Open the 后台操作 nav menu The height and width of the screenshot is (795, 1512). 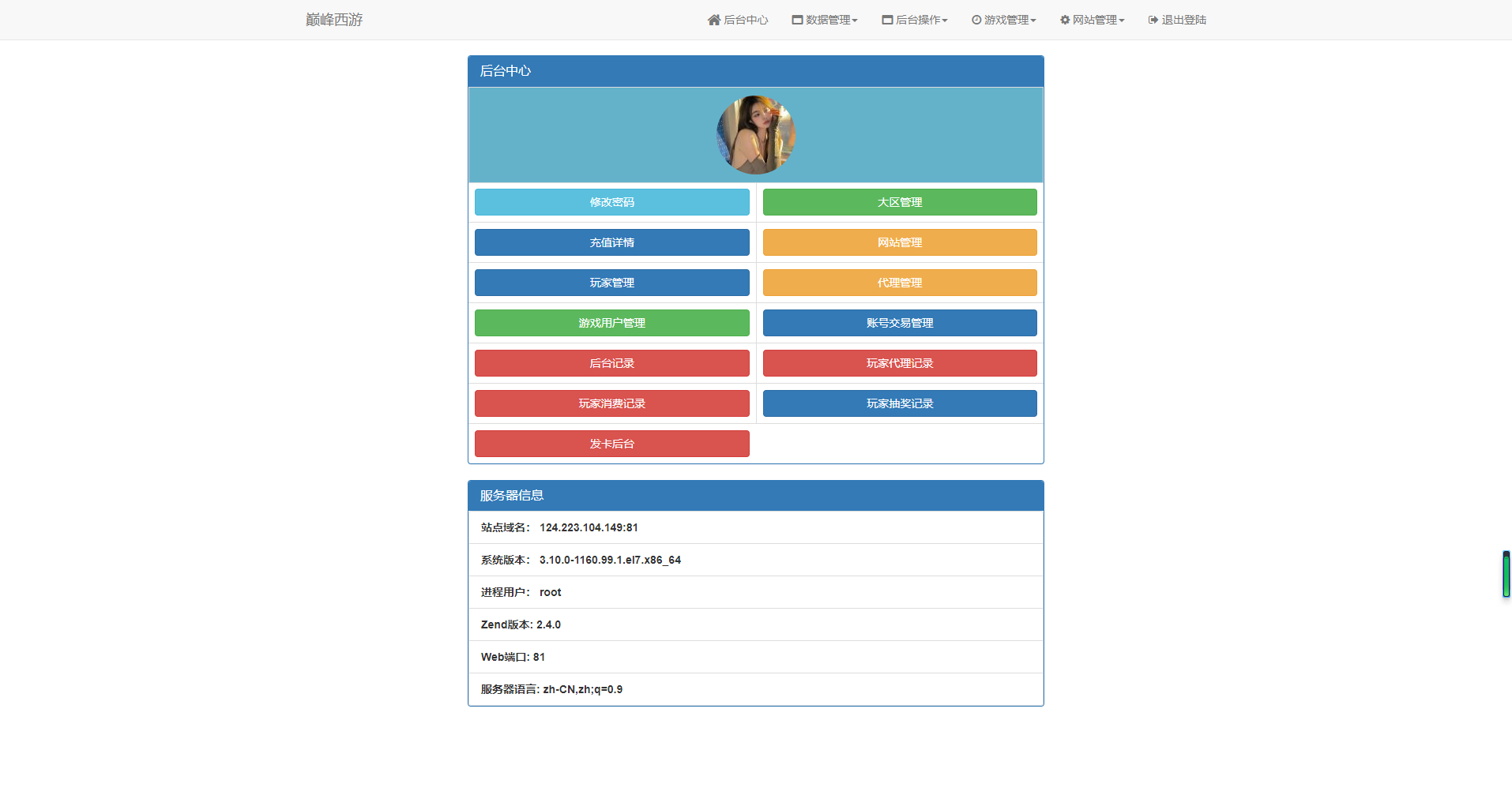click(915, 20)
